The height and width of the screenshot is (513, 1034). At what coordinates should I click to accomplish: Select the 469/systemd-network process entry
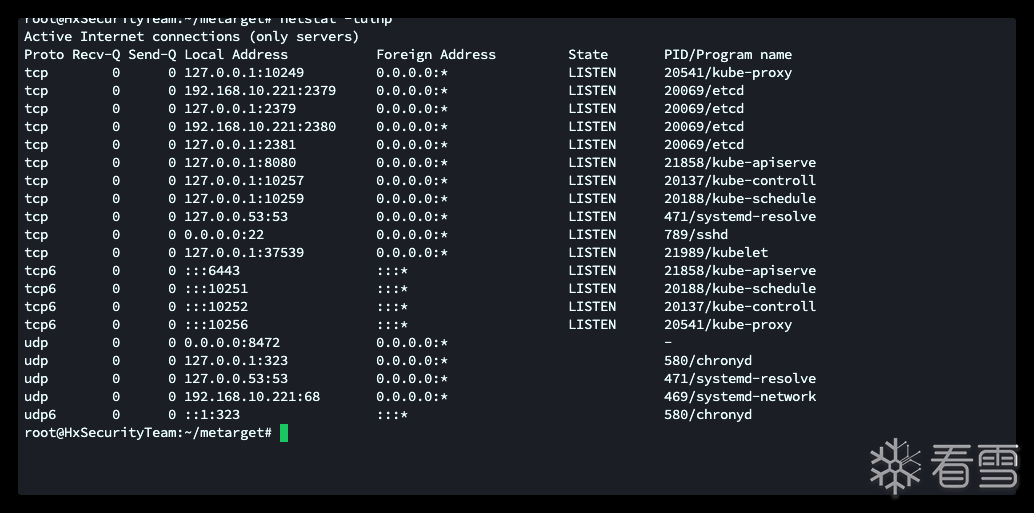tap(740, 396)
